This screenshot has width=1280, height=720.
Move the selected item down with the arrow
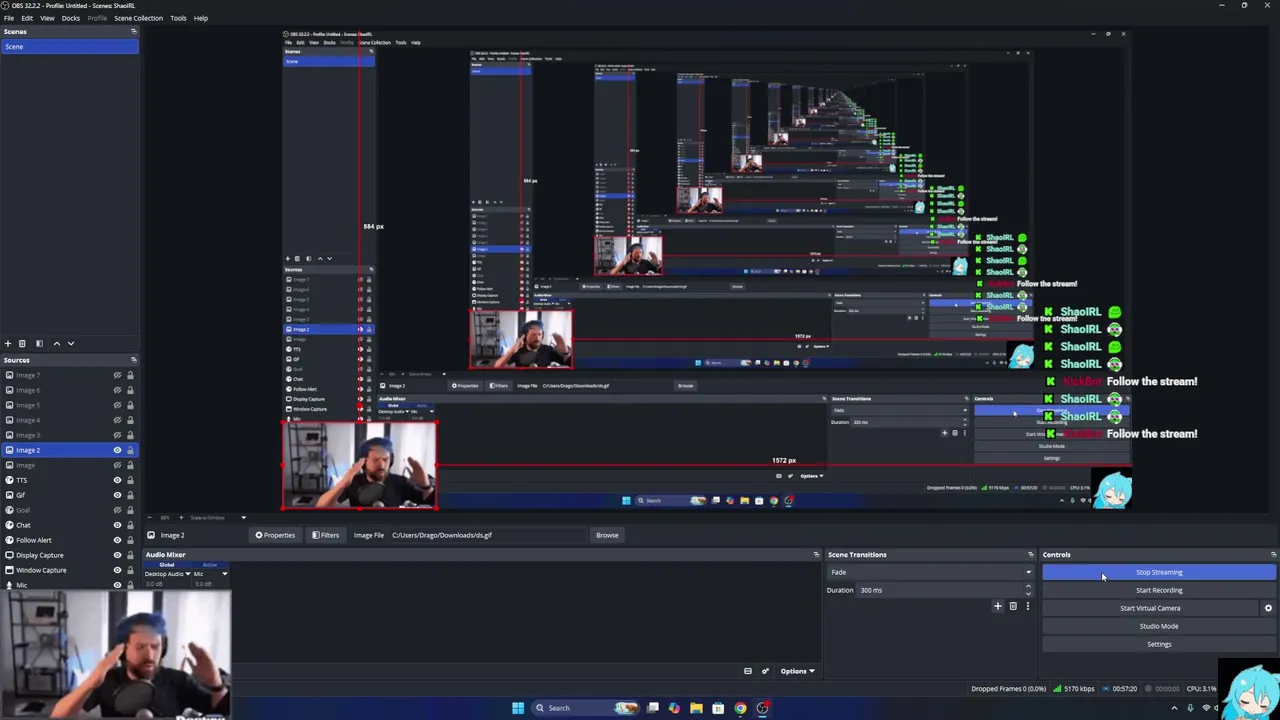click(71, 343)
